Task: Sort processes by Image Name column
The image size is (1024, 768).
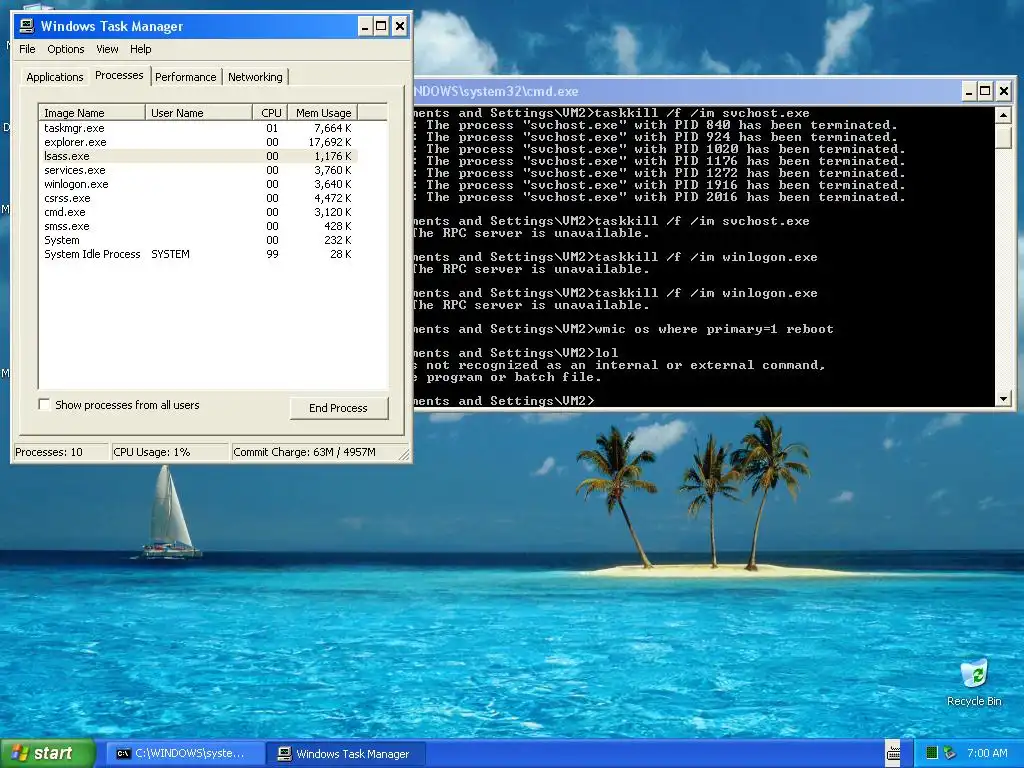Action: point(91,113)
